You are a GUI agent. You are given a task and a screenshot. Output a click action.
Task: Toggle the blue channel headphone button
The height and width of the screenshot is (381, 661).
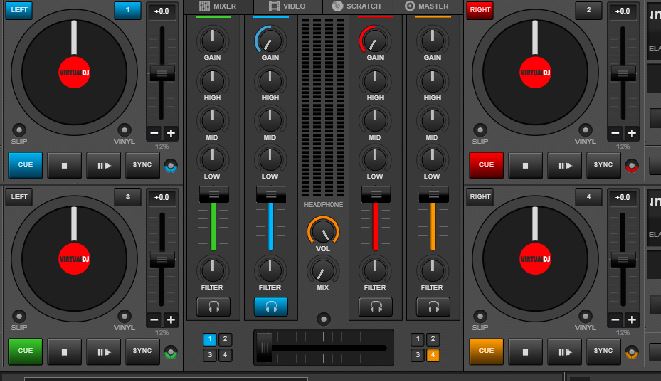click(x=271, y=306)
